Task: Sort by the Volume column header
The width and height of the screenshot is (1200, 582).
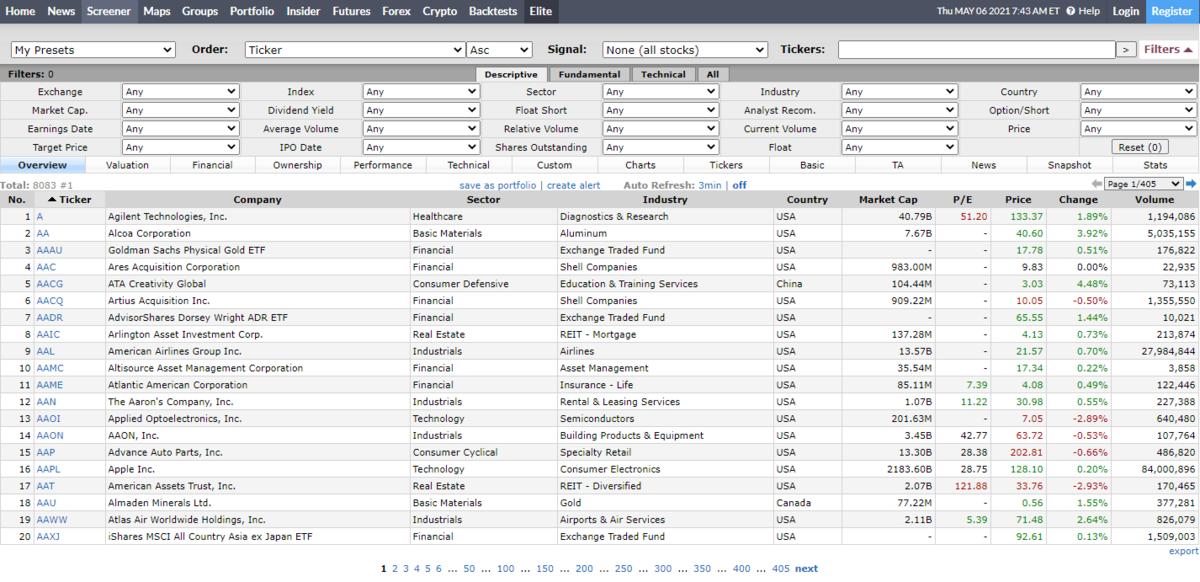Action: point(1154,199)
